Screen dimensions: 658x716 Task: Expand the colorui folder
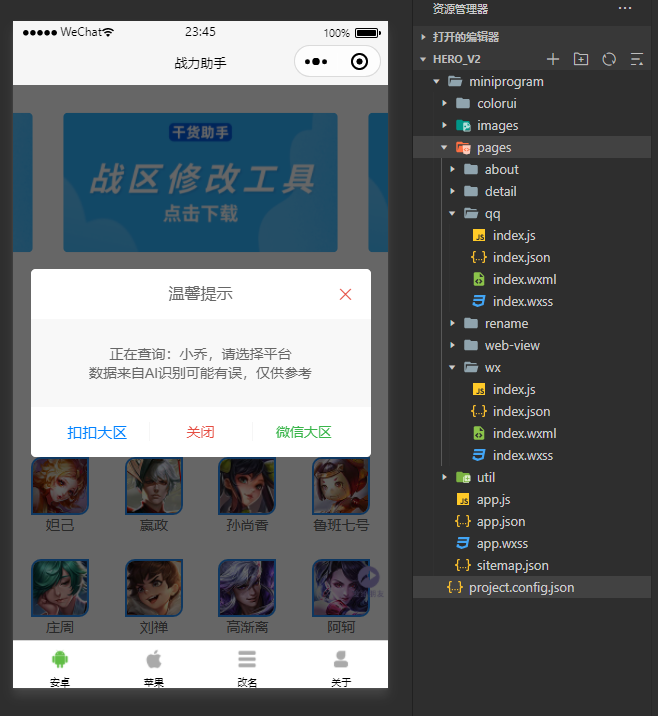(532, 104)
